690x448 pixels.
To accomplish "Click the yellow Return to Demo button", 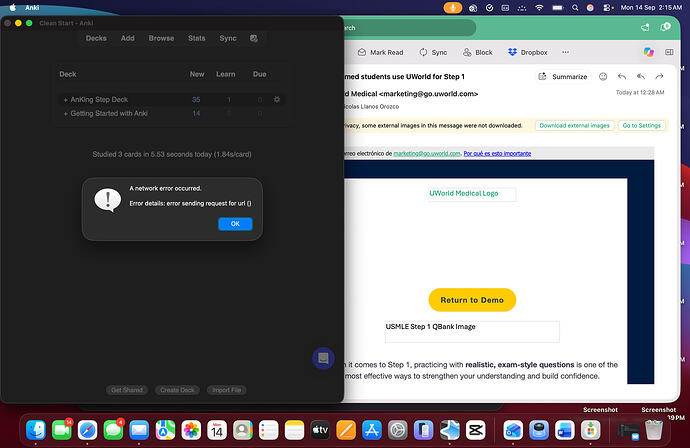I will click(x=472, y=300).
